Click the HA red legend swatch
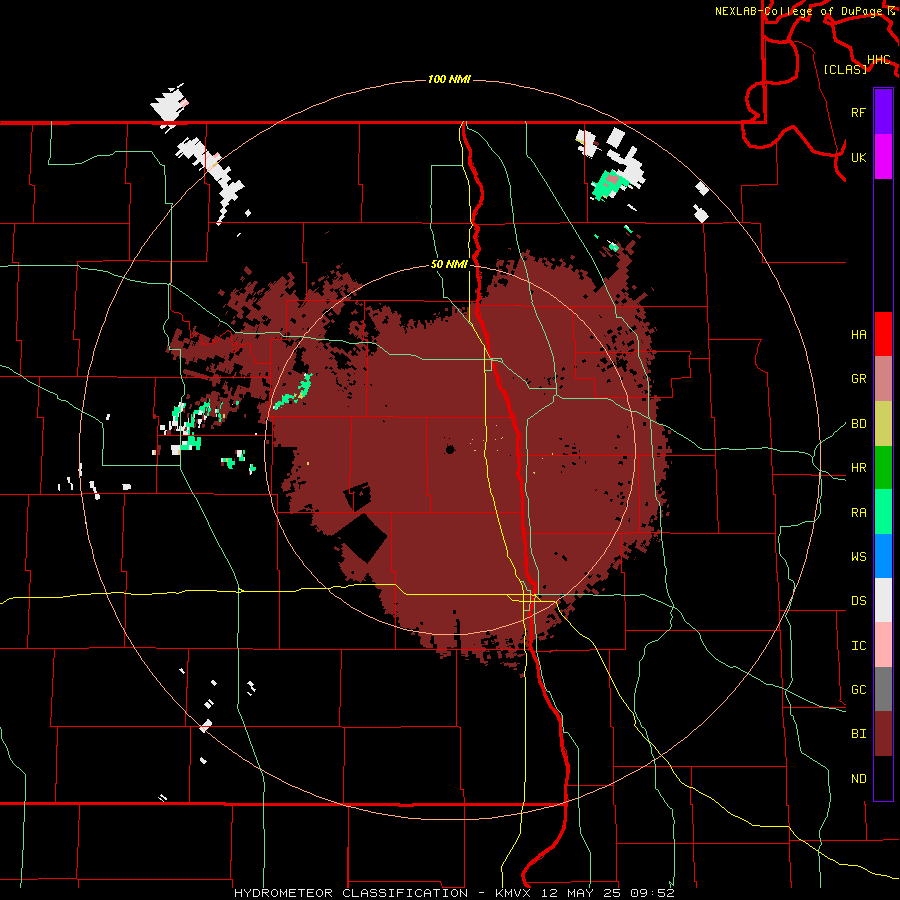This screenshot has height=900, width=900. coord(883,334)
